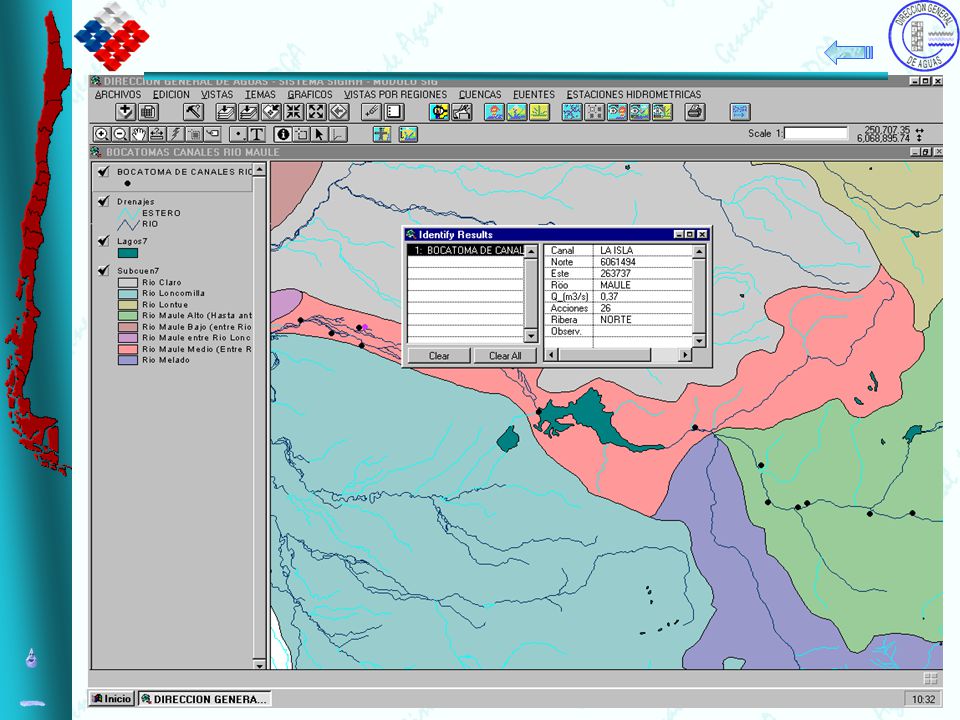Click the Rio Claro legend color swatch
This screenshot has width=960, height=720.
[x=127, y=282]
